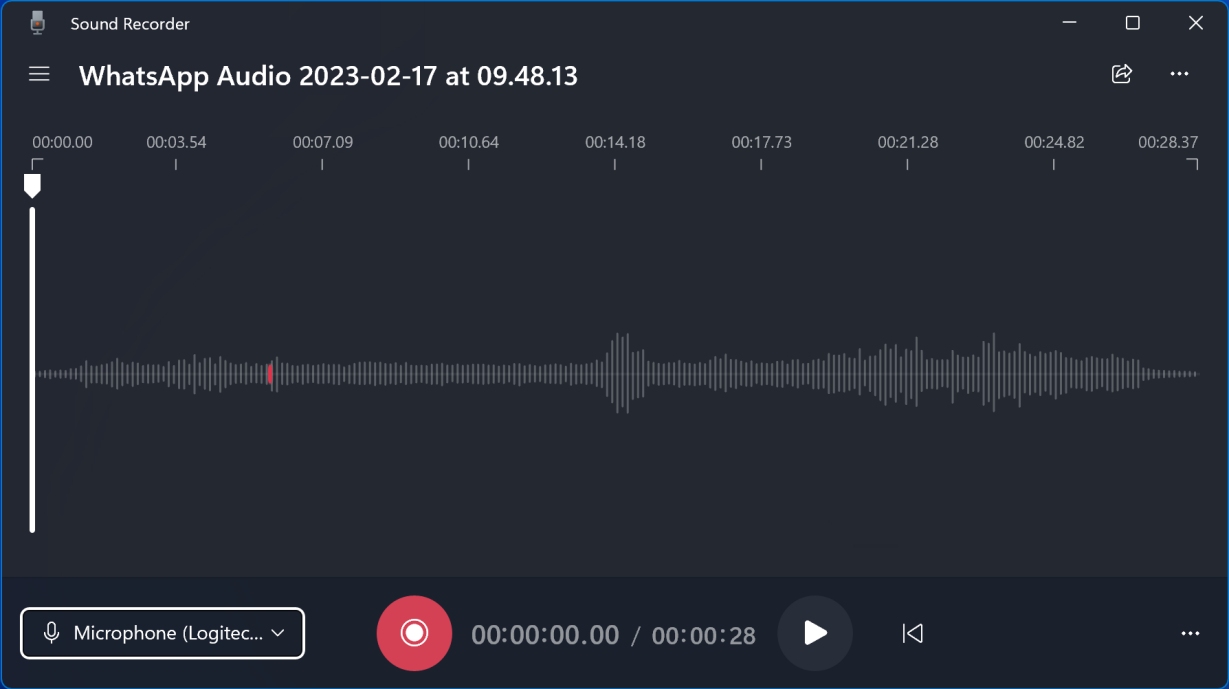Click the end trim bracket at 00:28.37
Viewport: 1229px width, 689px height.
click(x=1192, y=163)
